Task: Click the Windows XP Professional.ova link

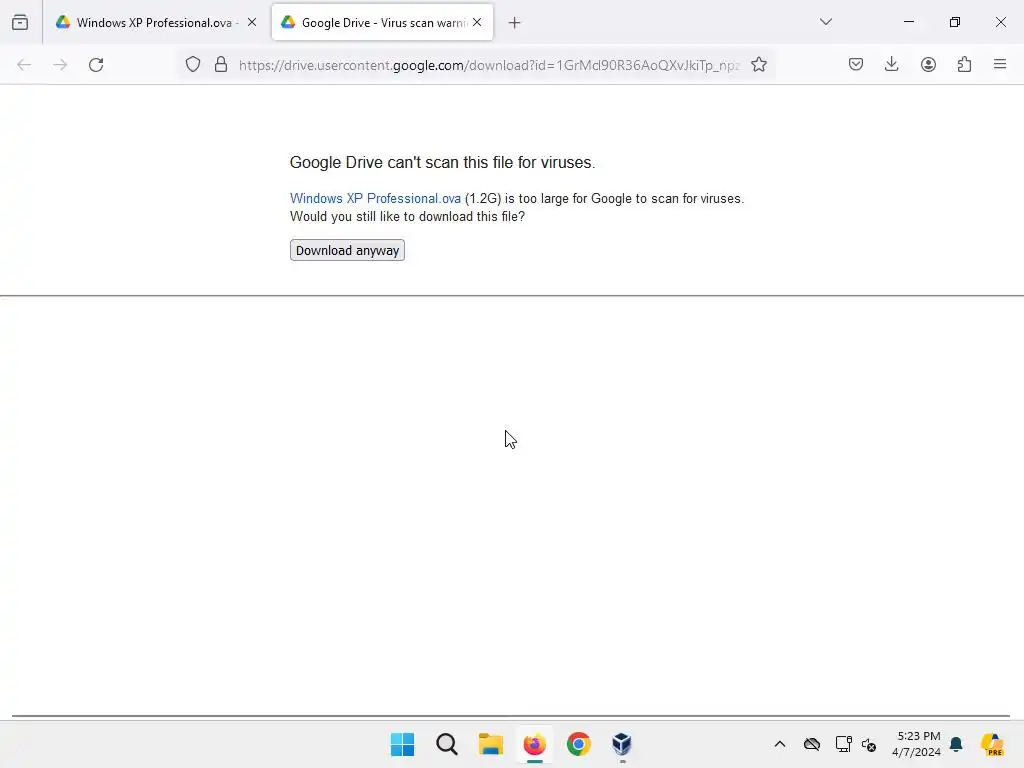Action: coord(376,199)
